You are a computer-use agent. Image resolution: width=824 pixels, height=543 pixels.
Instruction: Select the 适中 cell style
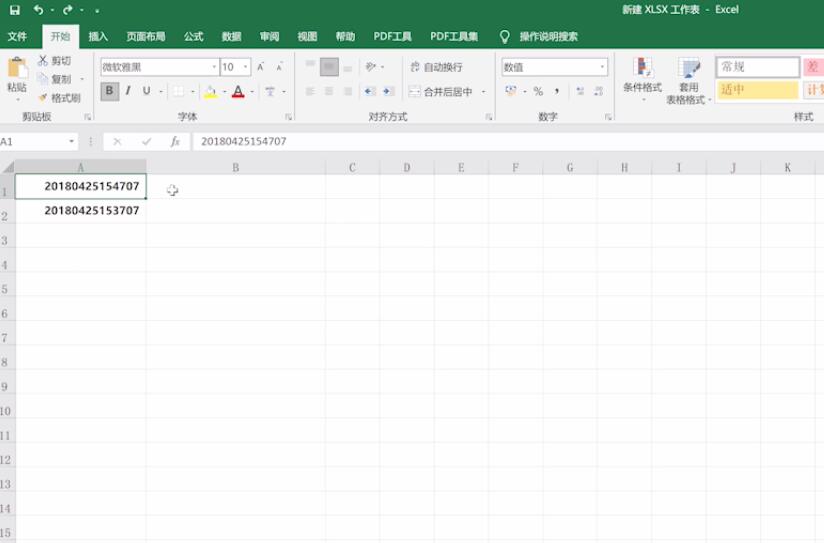click(x=758, y=89)
